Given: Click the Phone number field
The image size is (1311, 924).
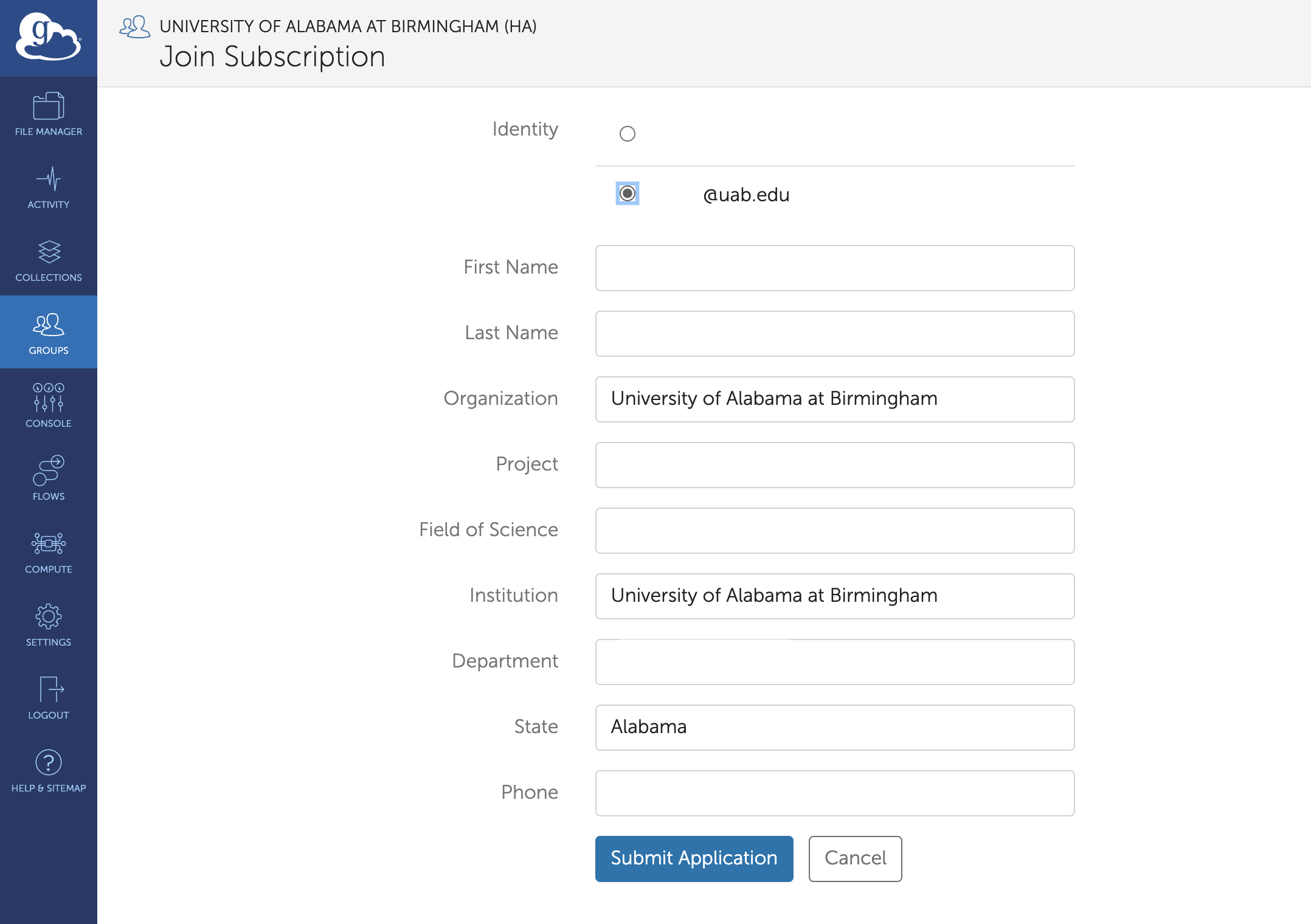Looking at the screenshot, I should [x=834, y=793].
